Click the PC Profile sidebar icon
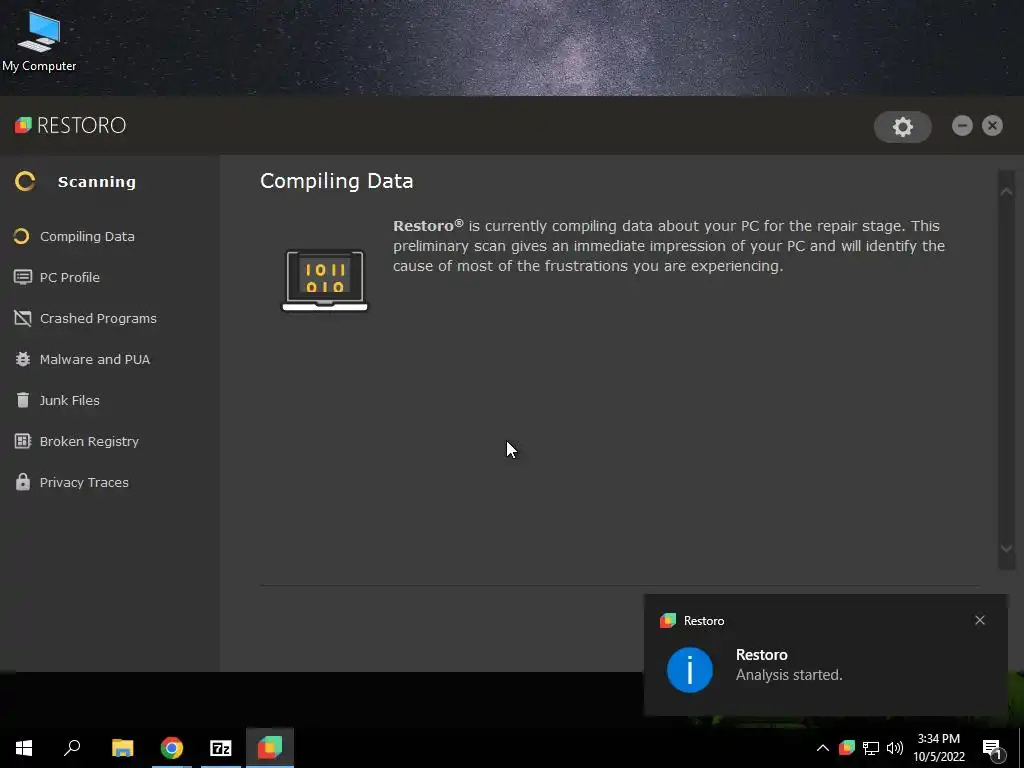 pyautogui.click(x=22, y=277)
